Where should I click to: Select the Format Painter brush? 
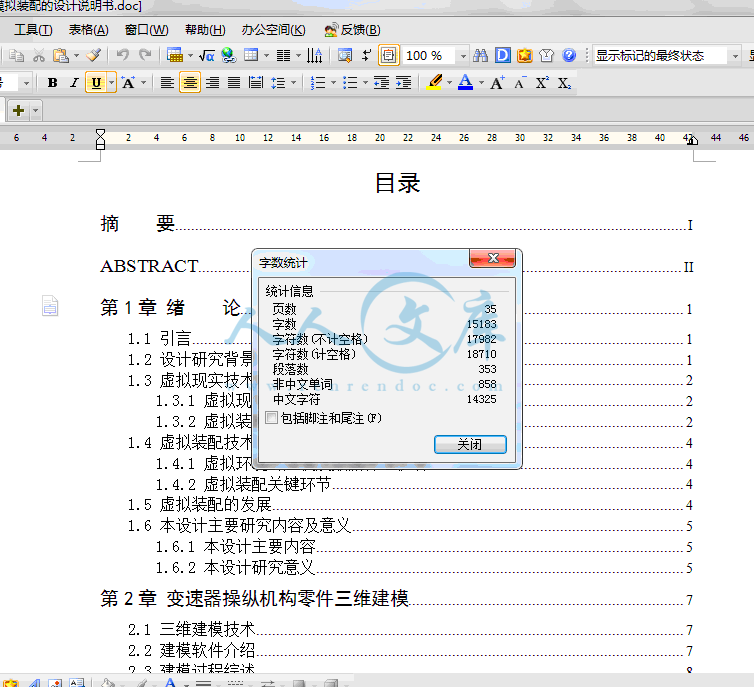[x=94, y=55]
